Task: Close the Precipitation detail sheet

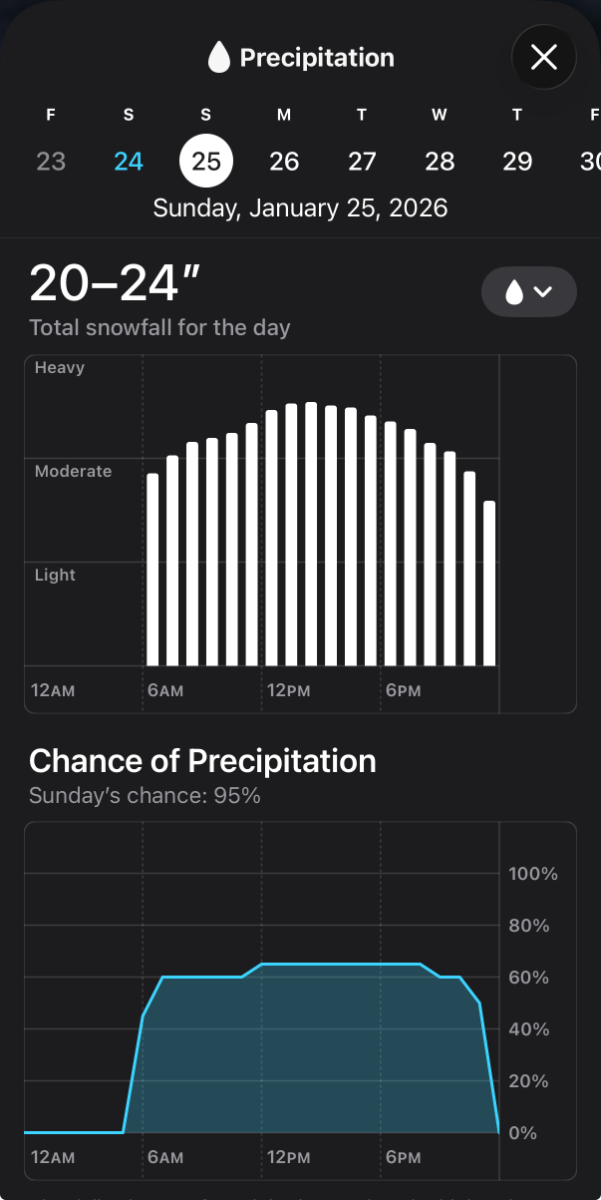Action: (543, 57)
